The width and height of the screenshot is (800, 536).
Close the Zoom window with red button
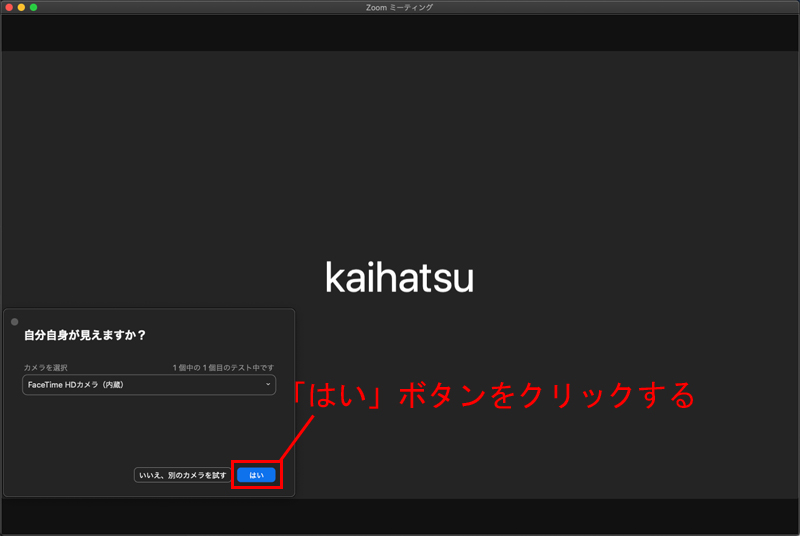pos(9,7)
